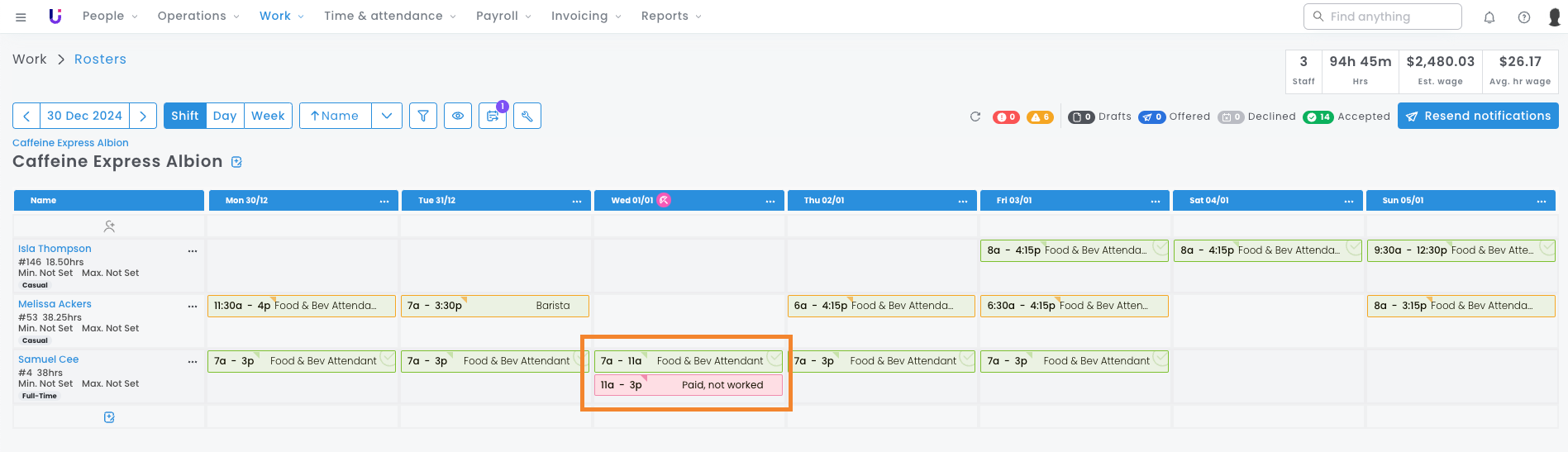1568x452 pixels.
Task: Click the add staff icon in Name column
Action: pyautogui.click(x=109, y=226)
